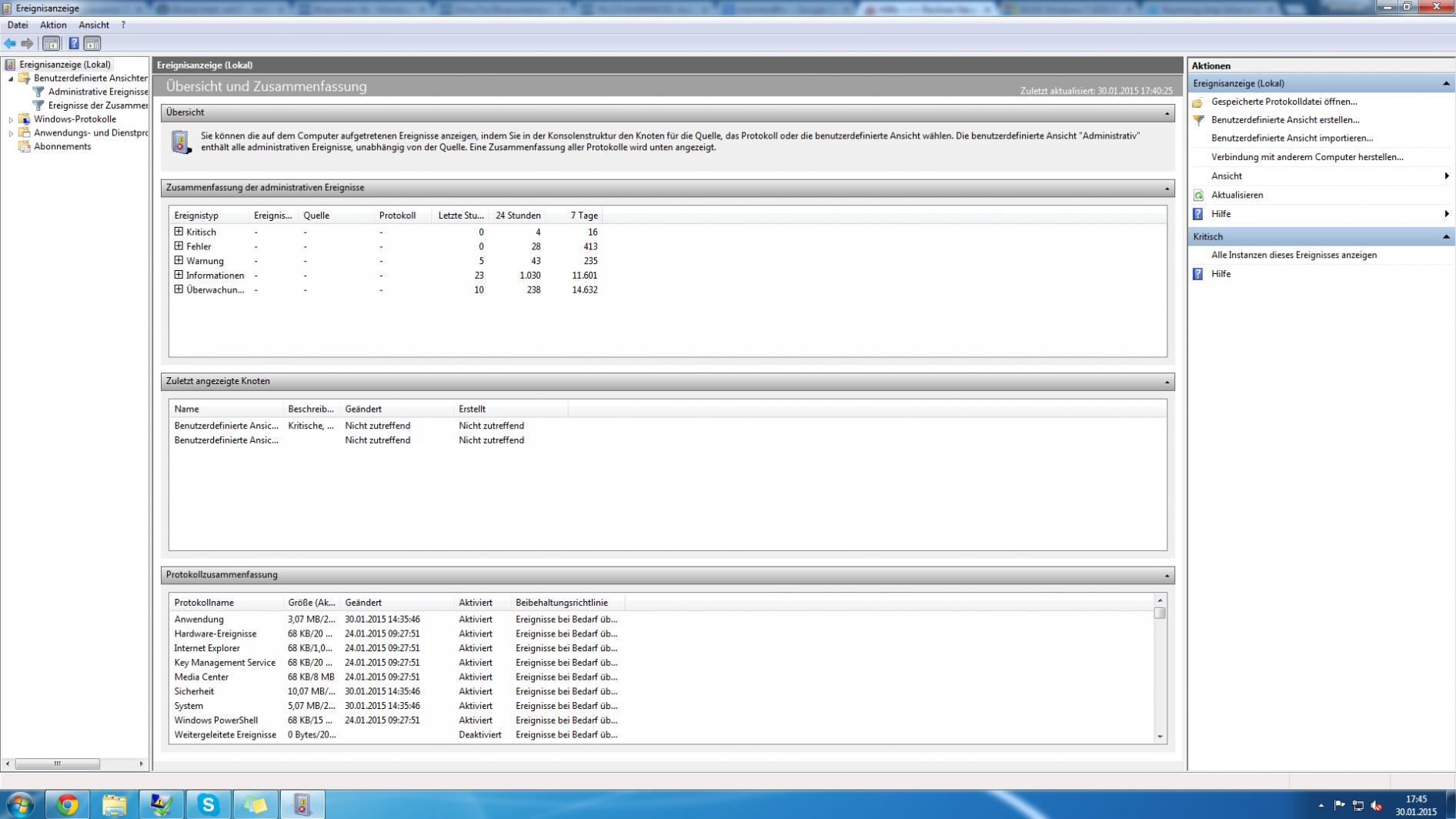Open Windows Explorer from the taskbar
The width and height of the screenshot is (1456, 819).
coord(115,805)
